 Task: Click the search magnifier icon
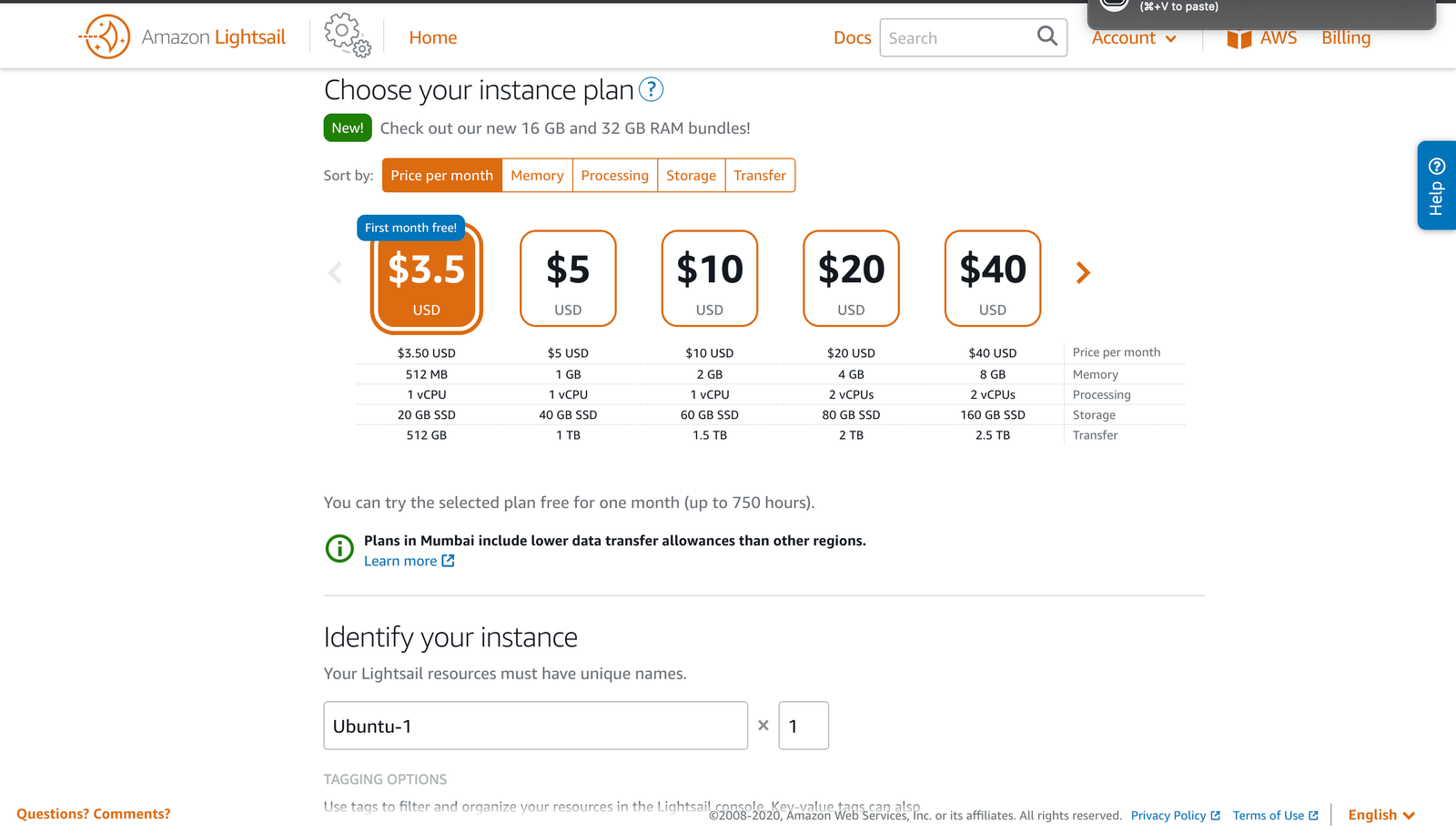[x=1046, y=36]
